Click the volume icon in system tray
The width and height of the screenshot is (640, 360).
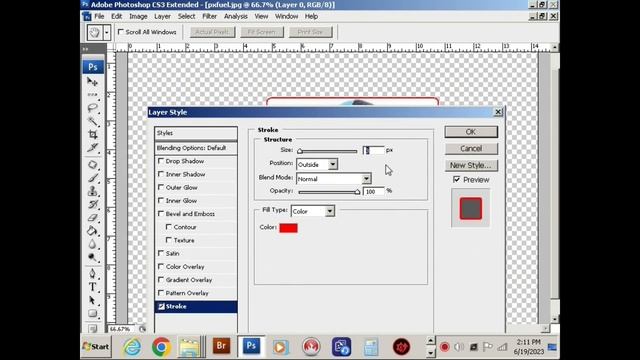(x=459, y=347)
